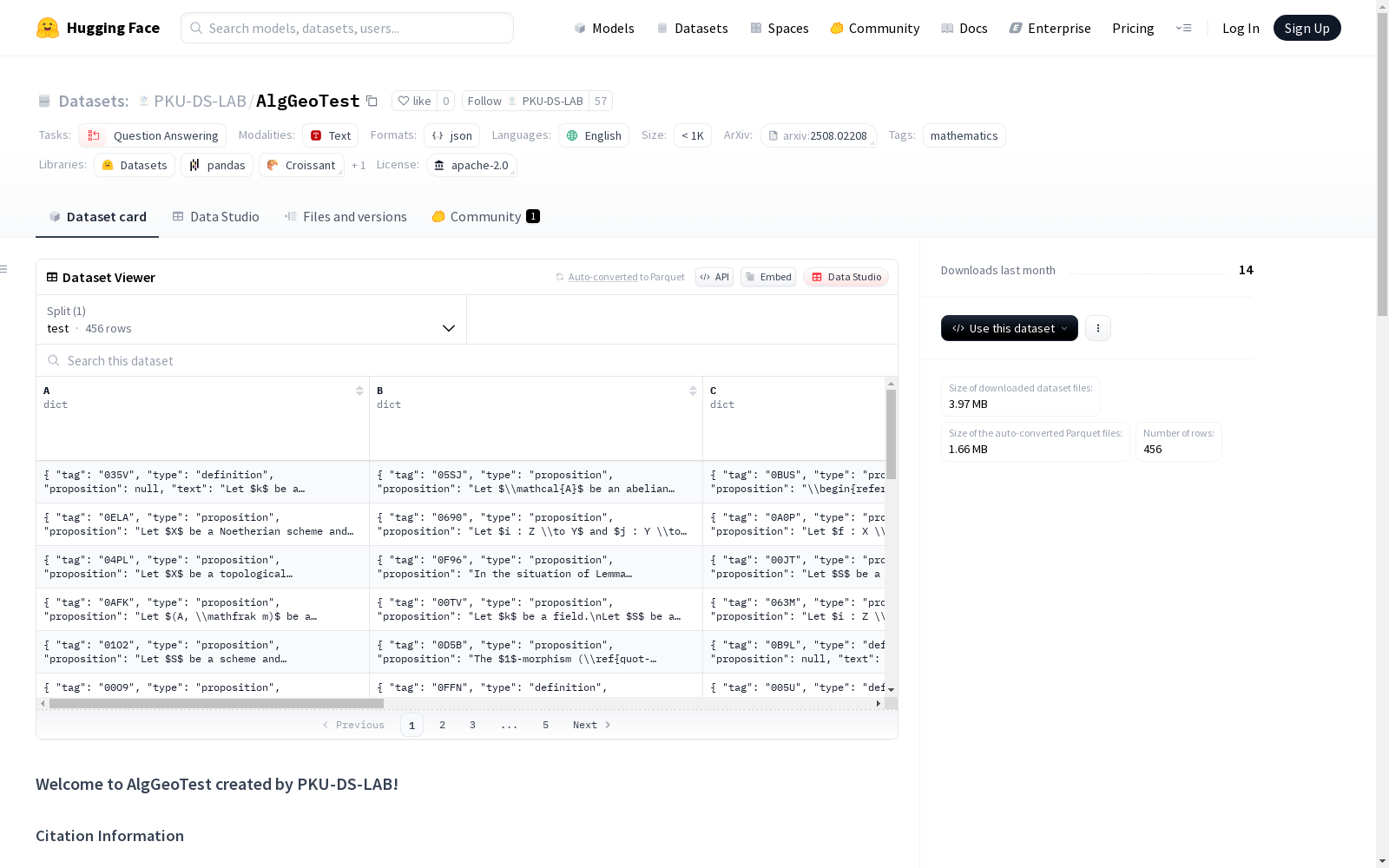Open the Hugging Face logo home link
This screenshot has height=868, width=1389.
98,28
